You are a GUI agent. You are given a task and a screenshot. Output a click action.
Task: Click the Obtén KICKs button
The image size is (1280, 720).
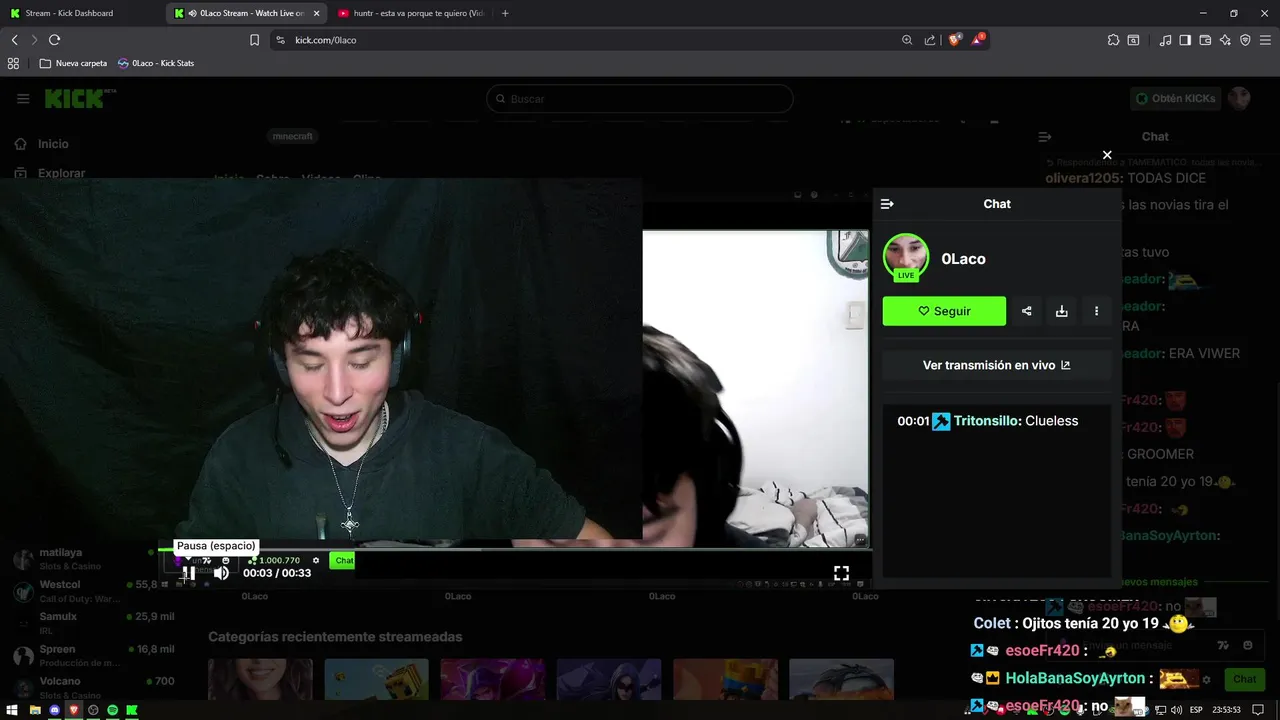1176,98
